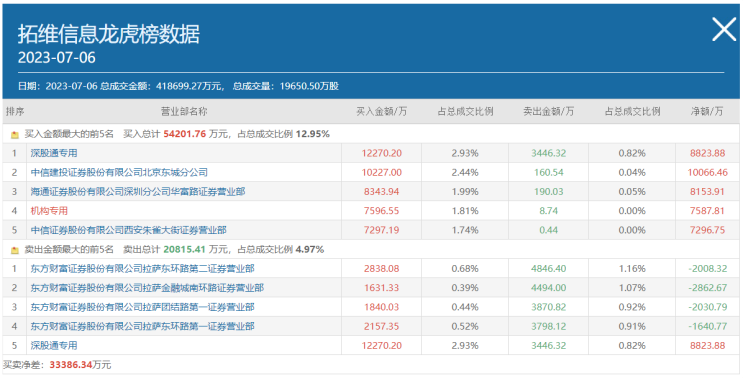743x379 pixels.
Task: Open 中信证券股份有限公司西安朱雀大街证券营业部 link
Action: click(128, 230)
